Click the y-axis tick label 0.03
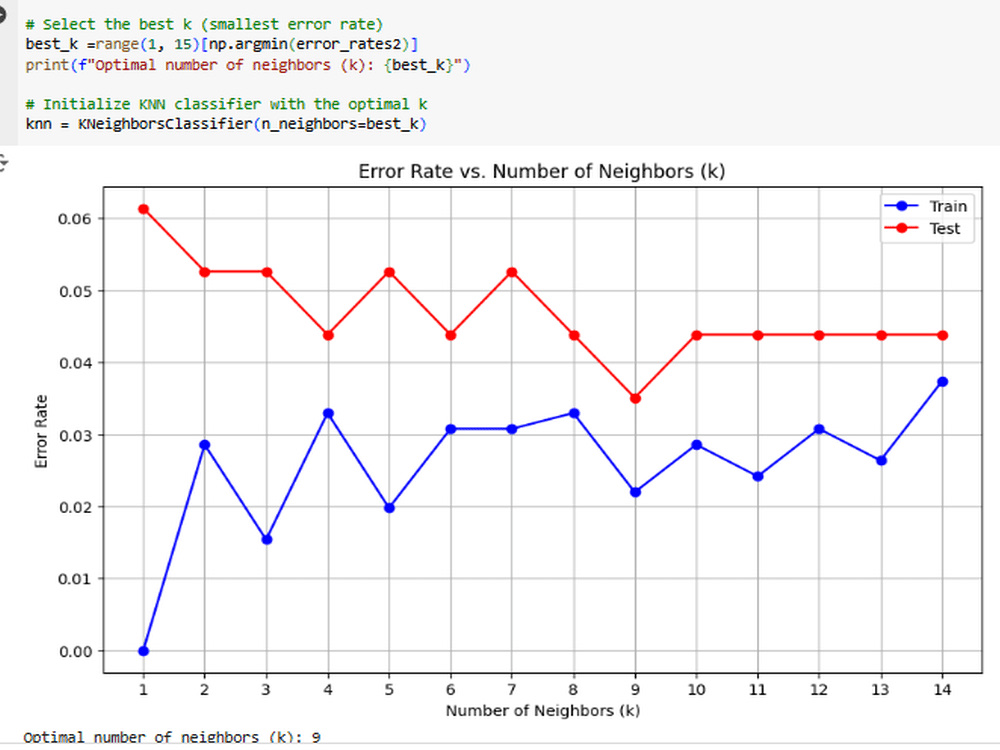The width and height of the screenshot is (1000, 750). 75,436
